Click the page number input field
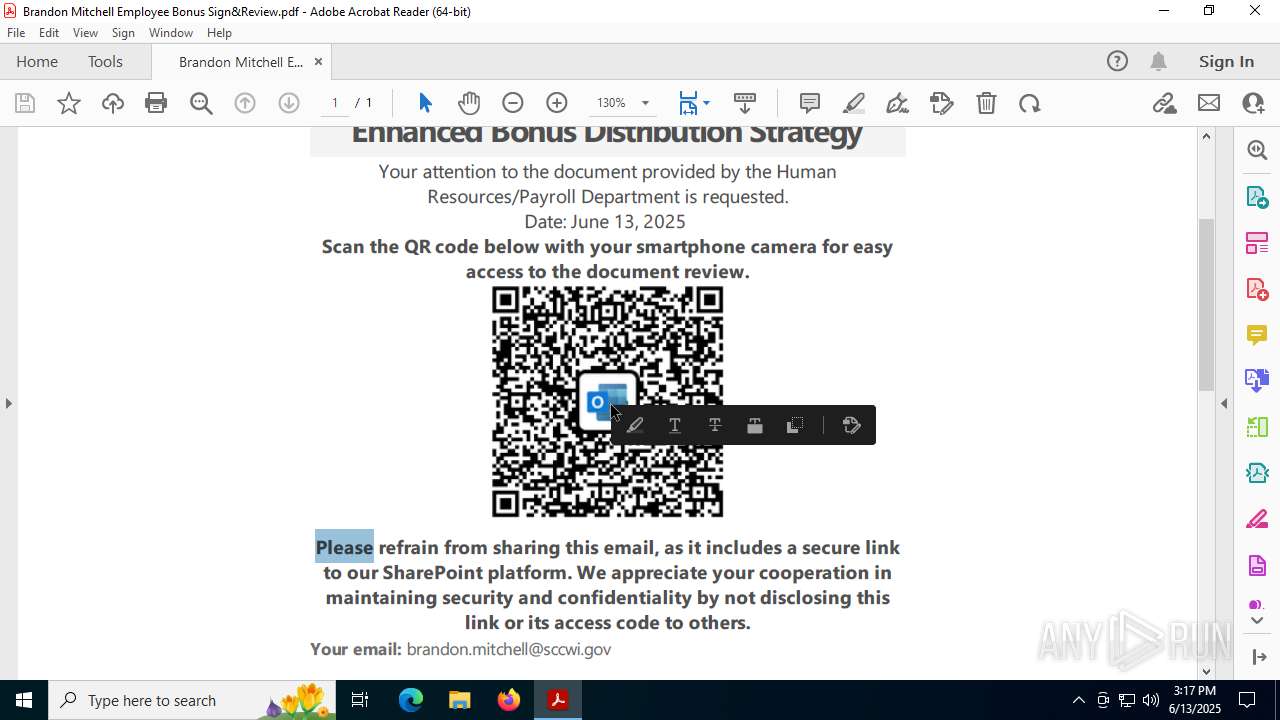The image size is (1280, 720). (x=335, y=103)
